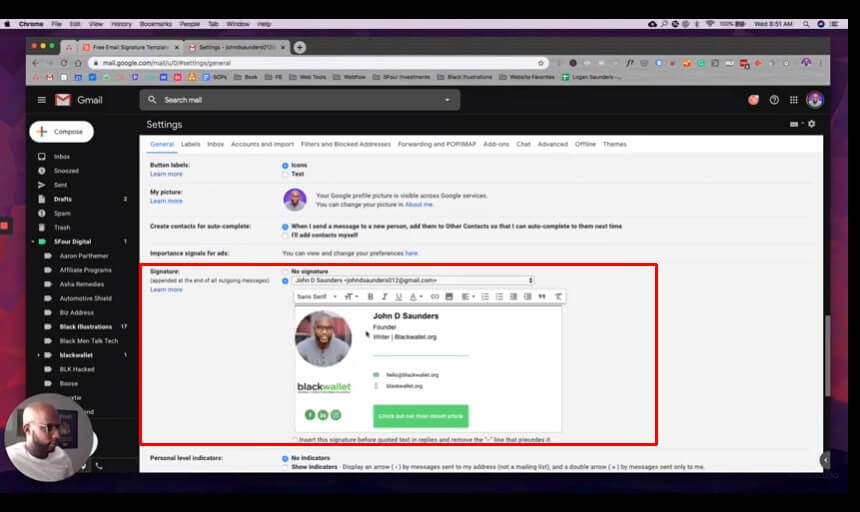Show search options arrow

point(447,100)
